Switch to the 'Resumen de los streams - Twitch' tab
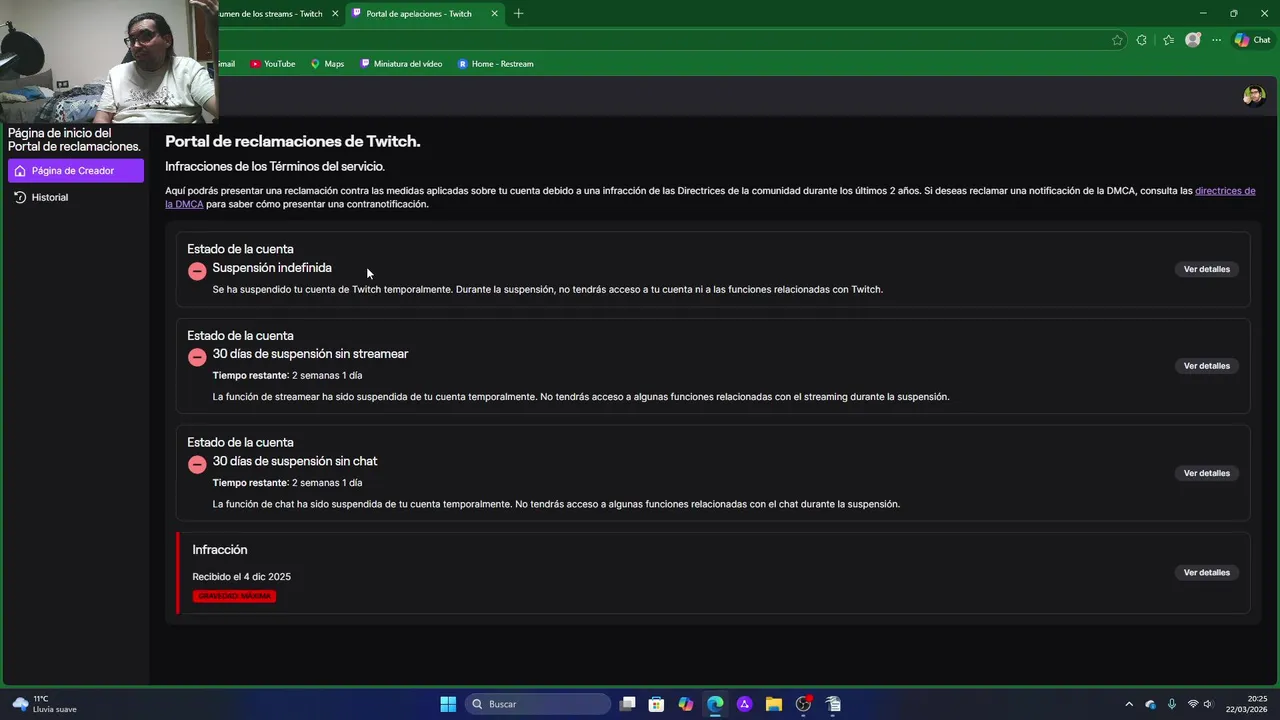This screenshot has width=1280, height=720. coord(270,14)
